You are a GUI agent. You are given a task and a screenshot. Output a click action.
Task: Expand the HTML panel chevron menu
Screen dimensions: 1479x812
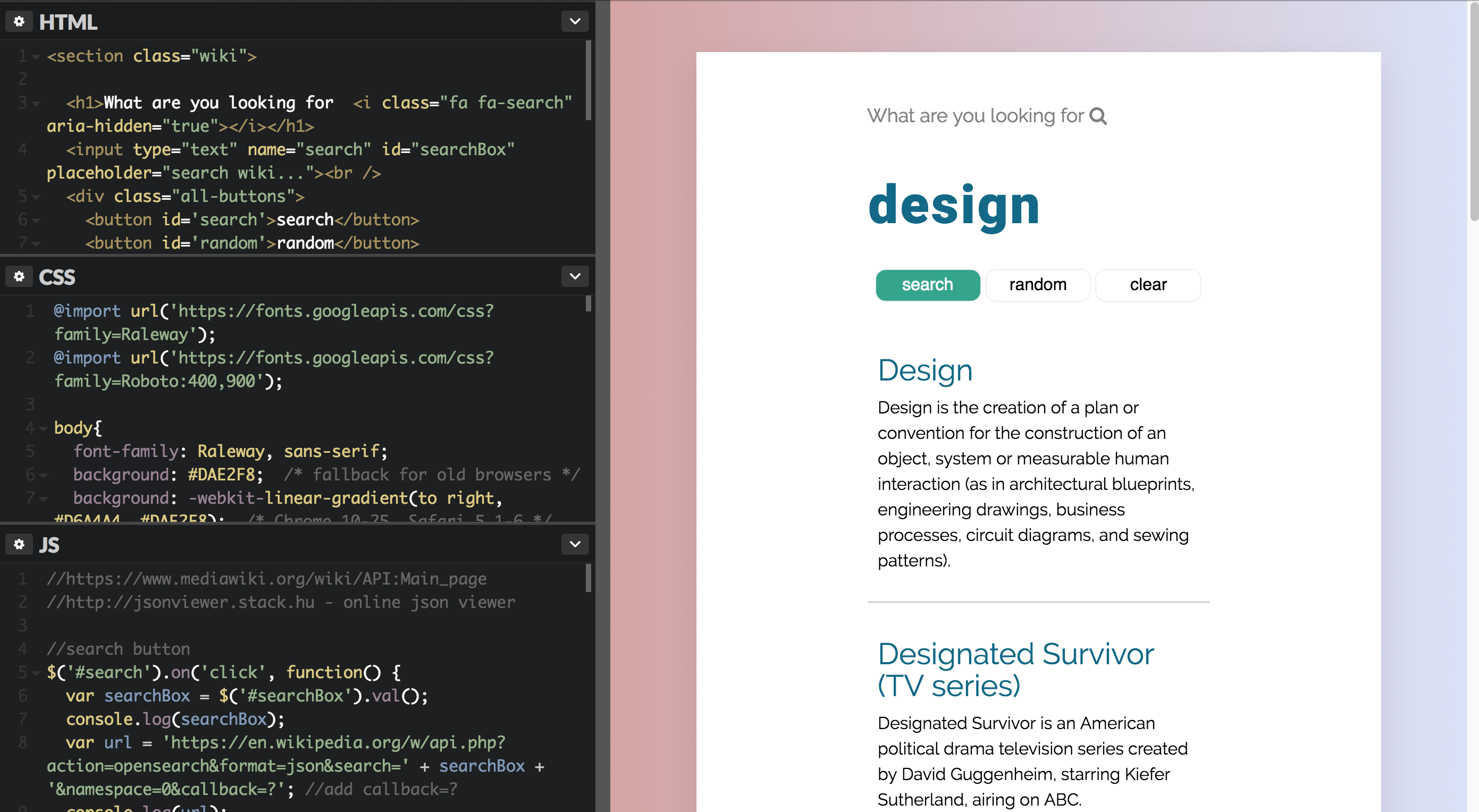(575, 21)
